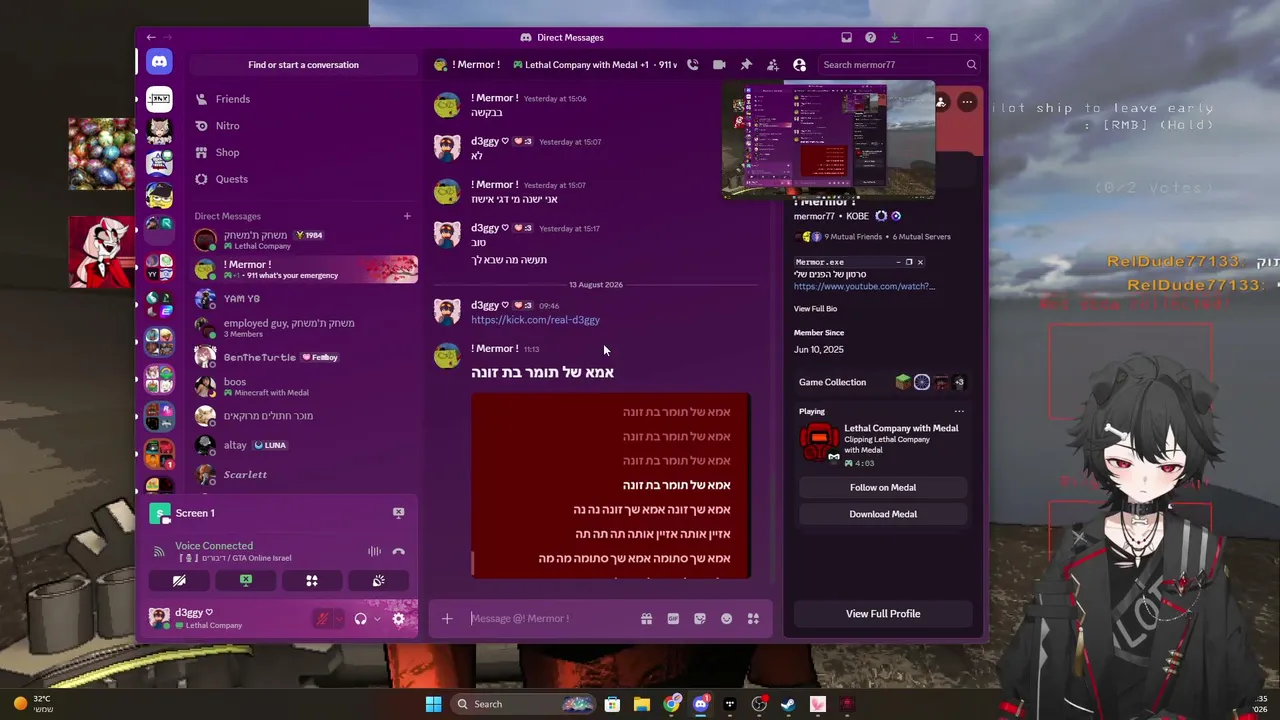Open OBS Studio from taskbar

tap(759, 704)
